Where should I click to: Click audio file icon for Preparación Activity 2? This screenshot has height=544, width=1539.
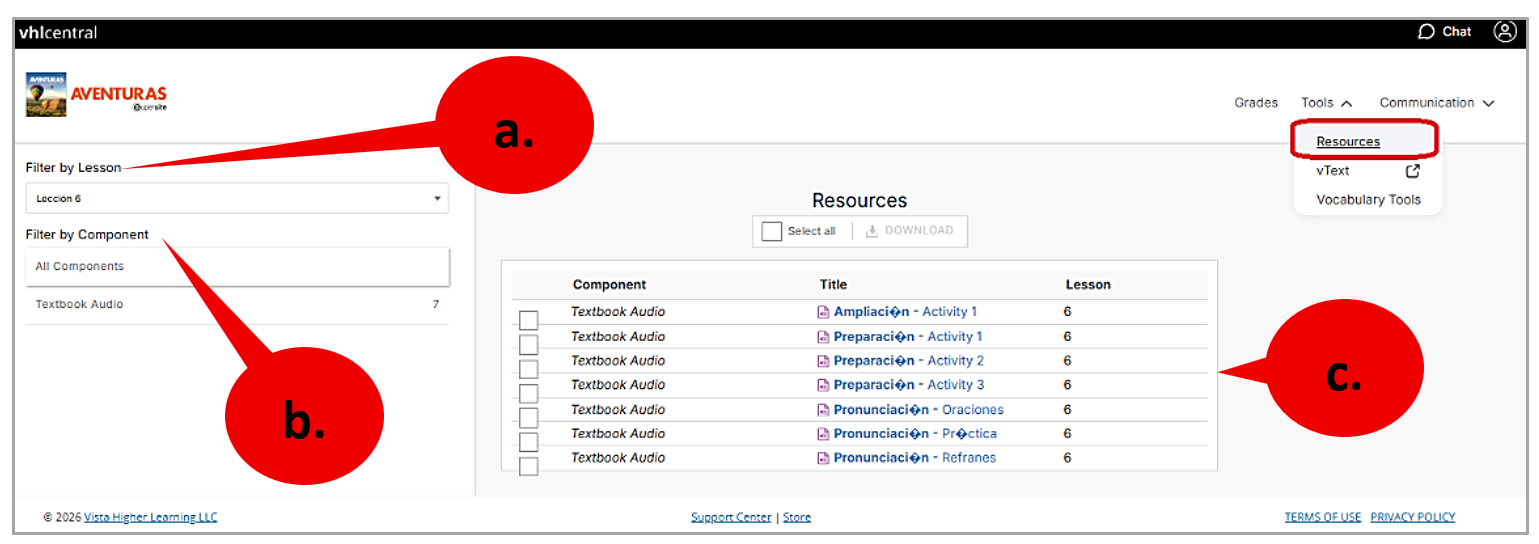[824, 361]
